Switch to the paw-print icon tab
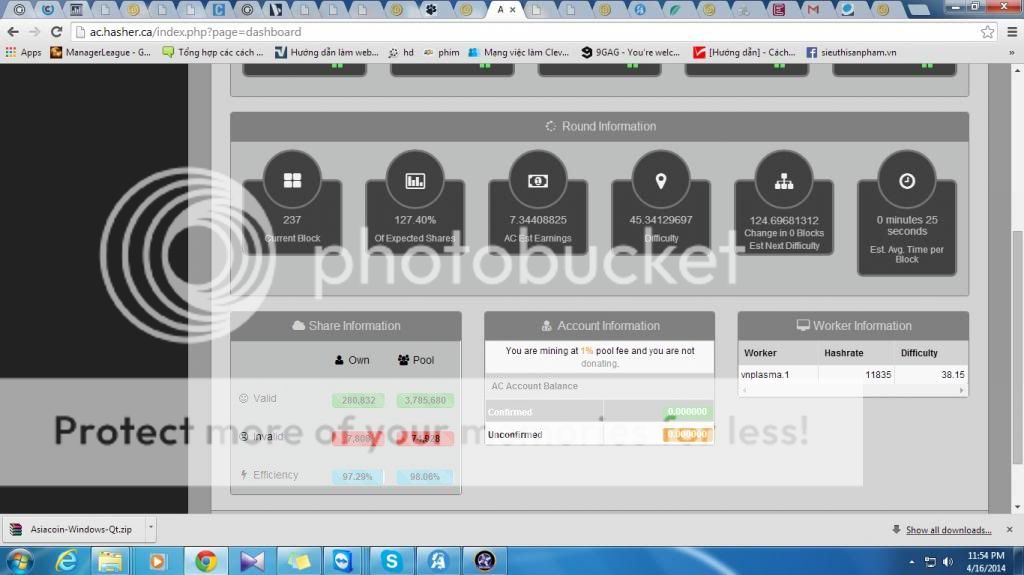The width and height of the screenshot is (1024, 575). tap(431, 10)
